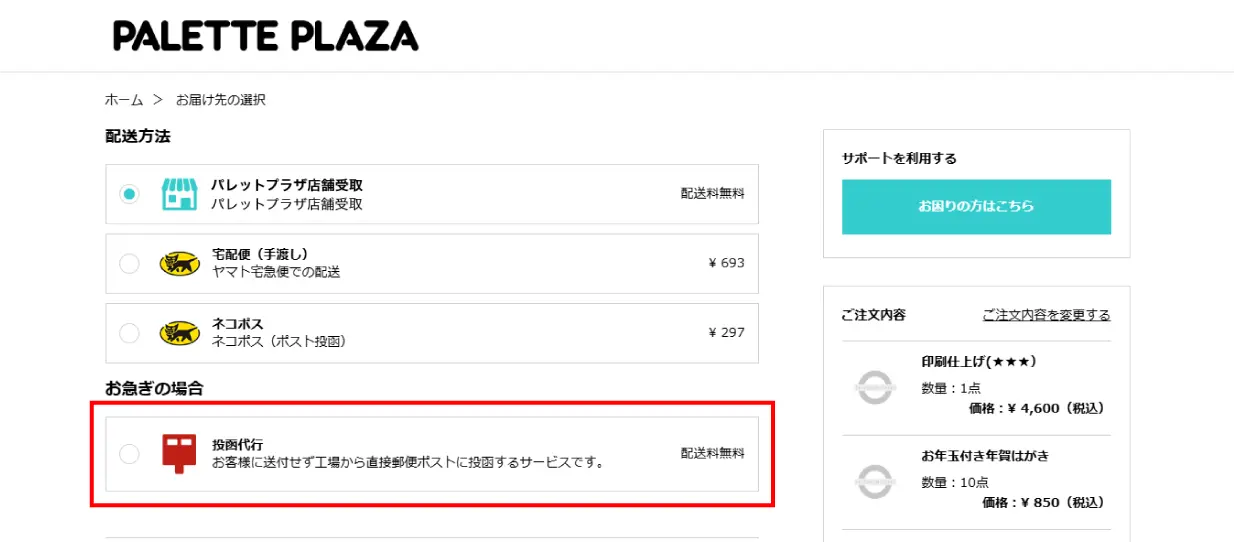Click the お年玉付き年賀はがき product thumbnail
The image size is (1234, 542).
click(875, 482)
